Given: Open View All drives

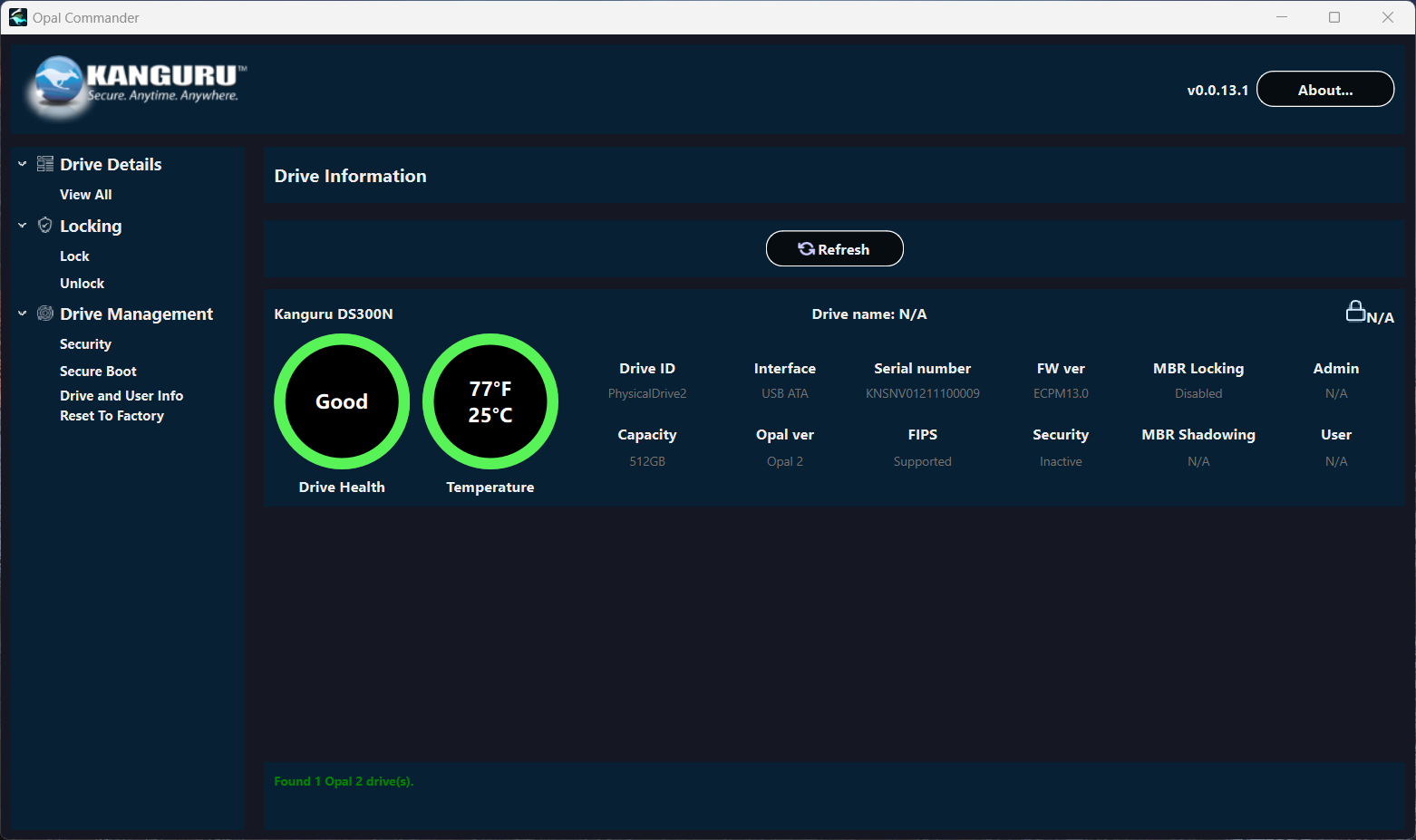Looking at the screenshot, I should 86,195.
